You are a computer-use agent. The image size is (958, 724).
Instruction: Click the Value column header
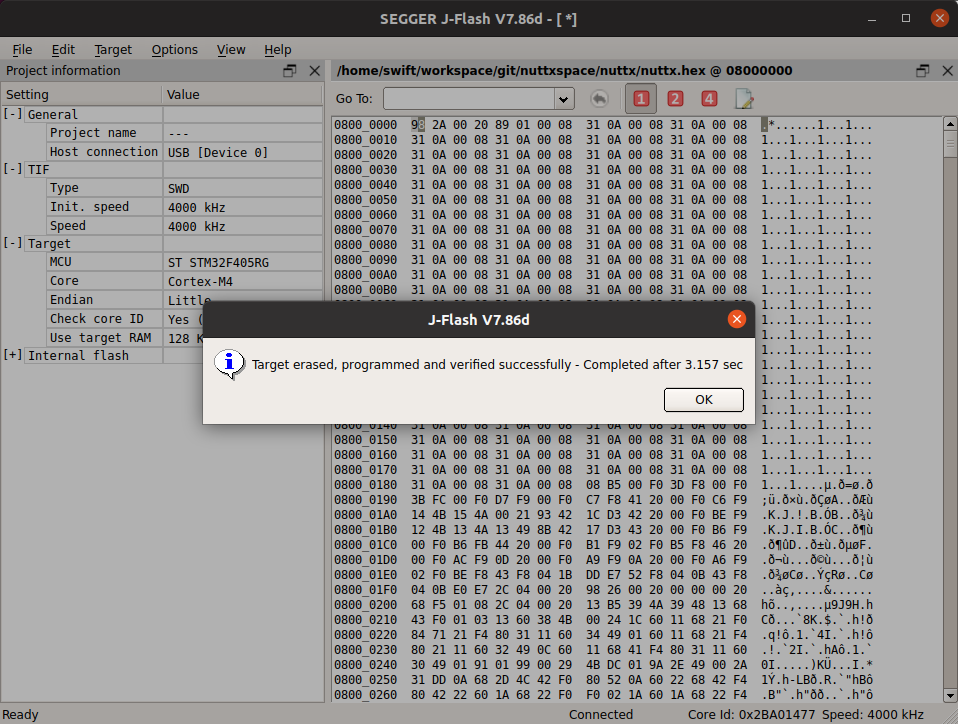coord(243,95)
